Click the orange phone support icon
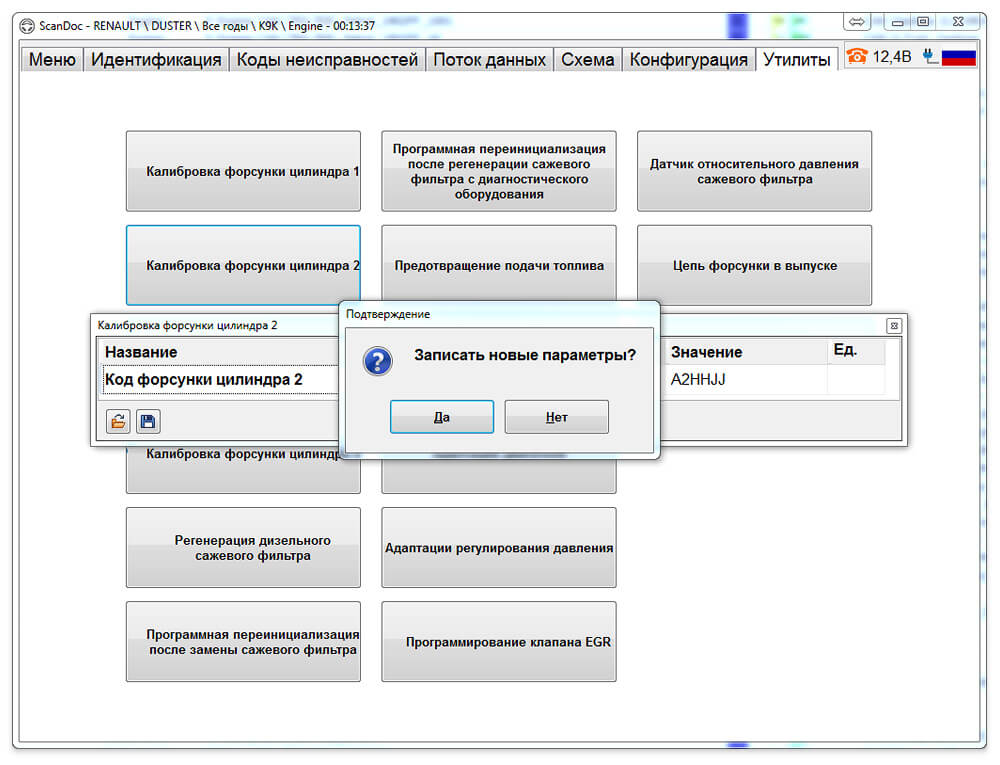 point(857,57)
